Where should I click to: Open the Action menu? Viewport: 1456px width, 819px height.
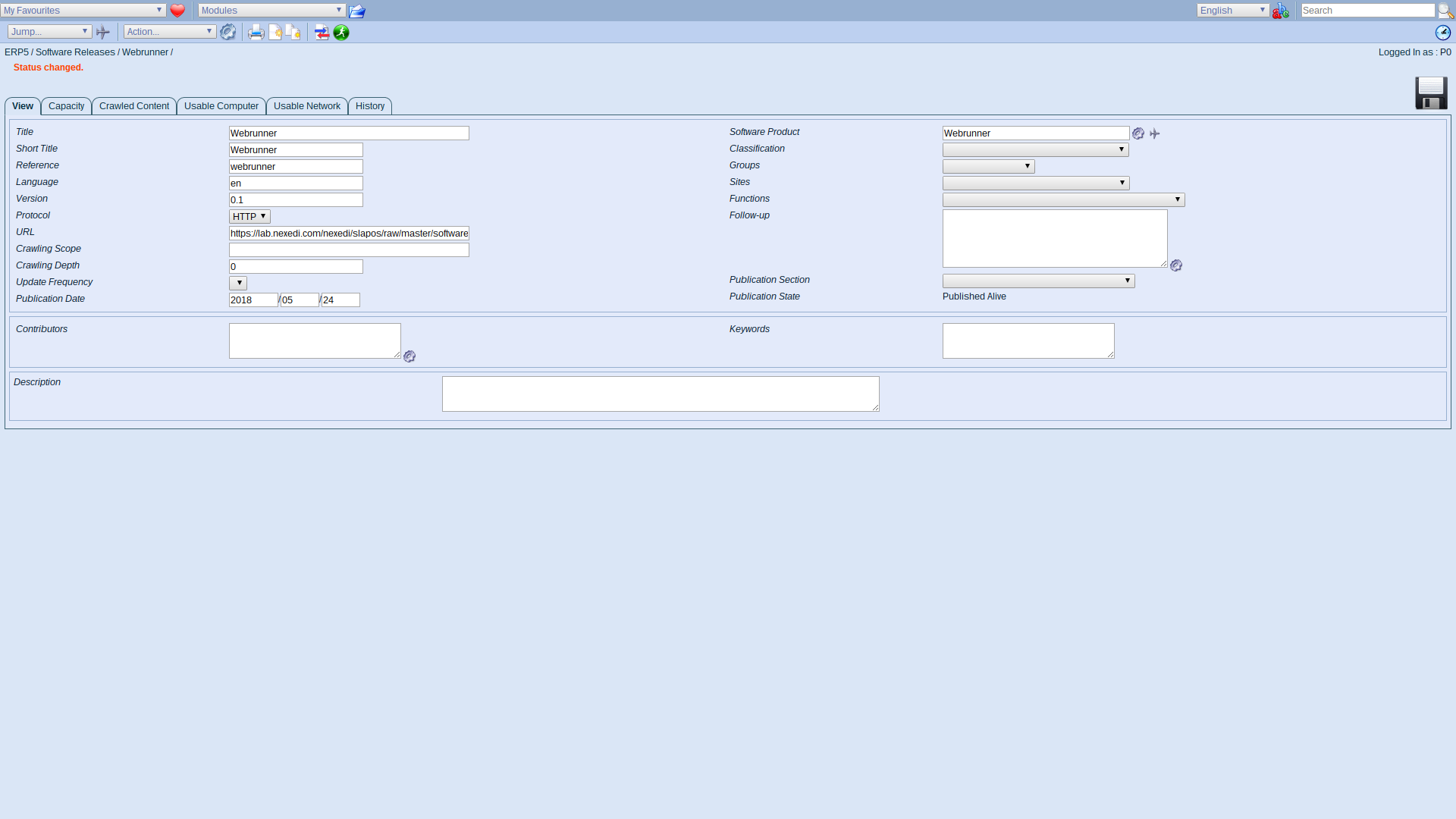pos(167,31)
